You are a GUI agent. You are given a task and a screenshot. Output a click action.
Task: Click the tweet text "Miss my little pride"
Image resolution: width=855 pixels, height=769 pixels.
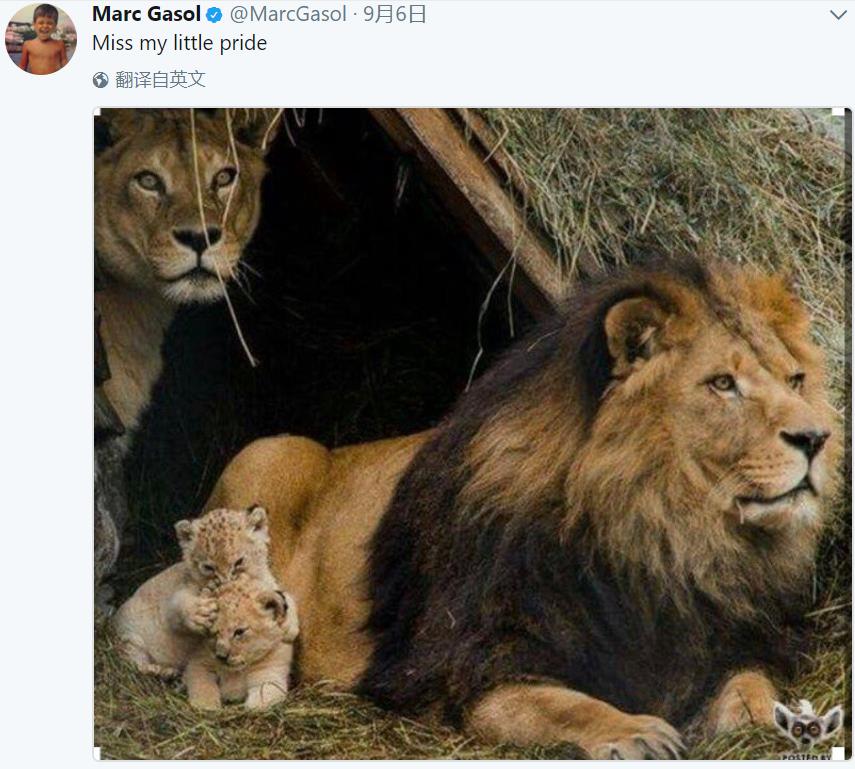179,43
